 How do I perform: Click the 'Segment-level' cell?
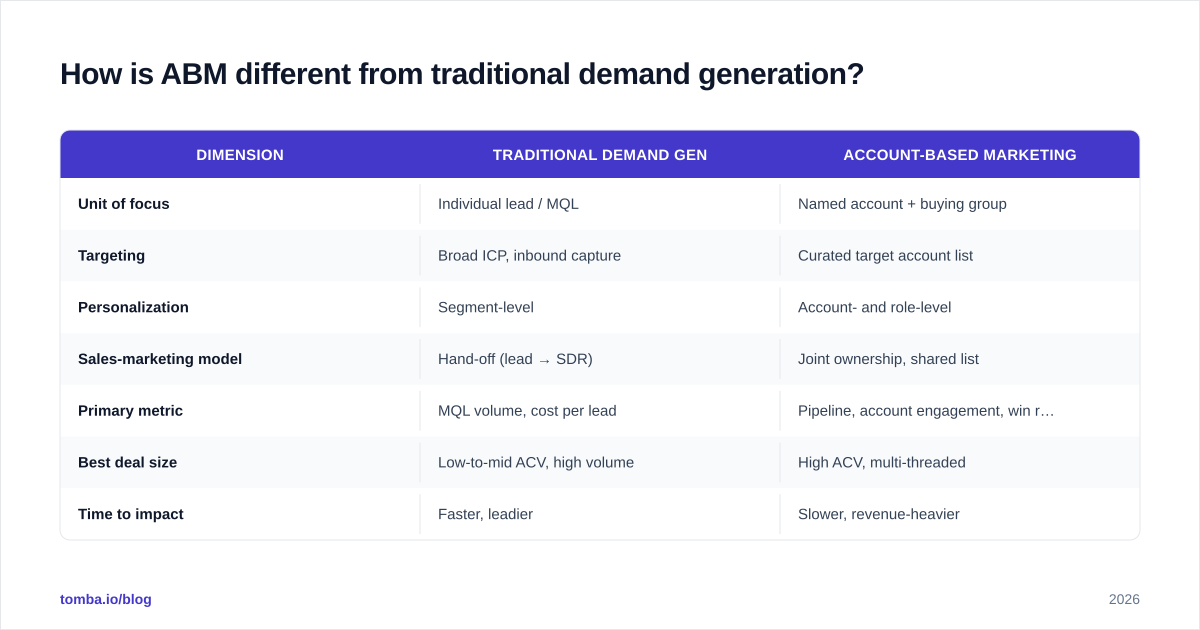[486, 307]
